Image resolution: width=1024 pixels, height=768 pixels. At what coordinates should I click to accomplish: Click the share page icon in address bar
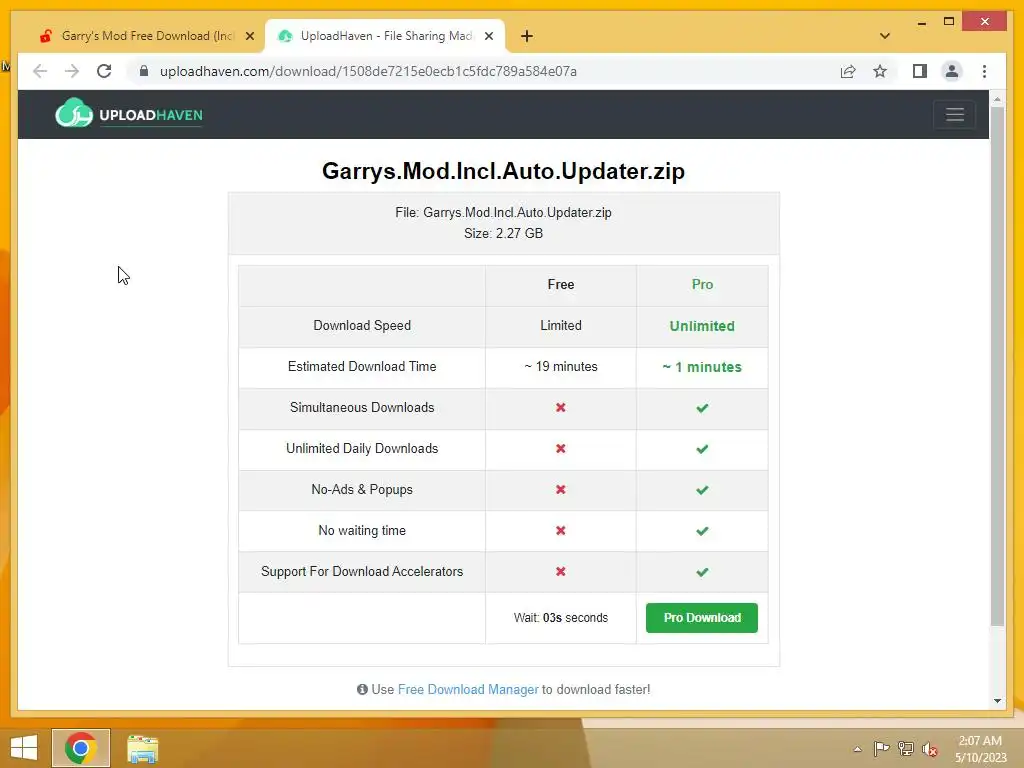click(848, 71)
